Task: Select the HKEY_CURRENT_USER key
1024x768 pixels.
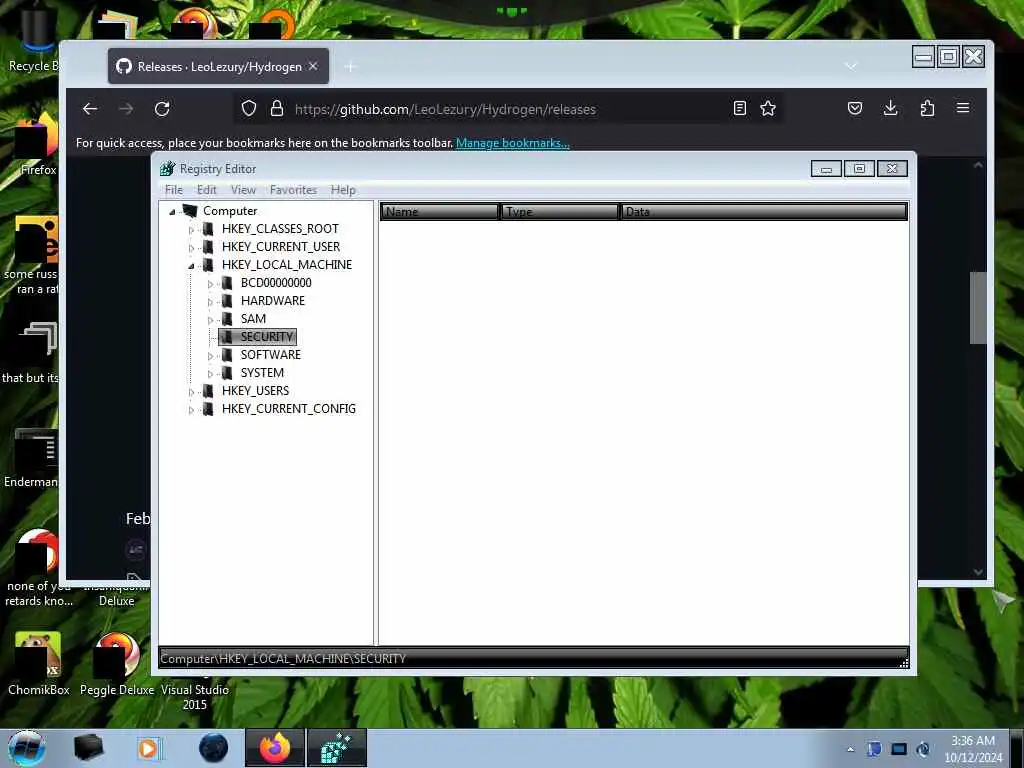Action: (x=281, y=247)
